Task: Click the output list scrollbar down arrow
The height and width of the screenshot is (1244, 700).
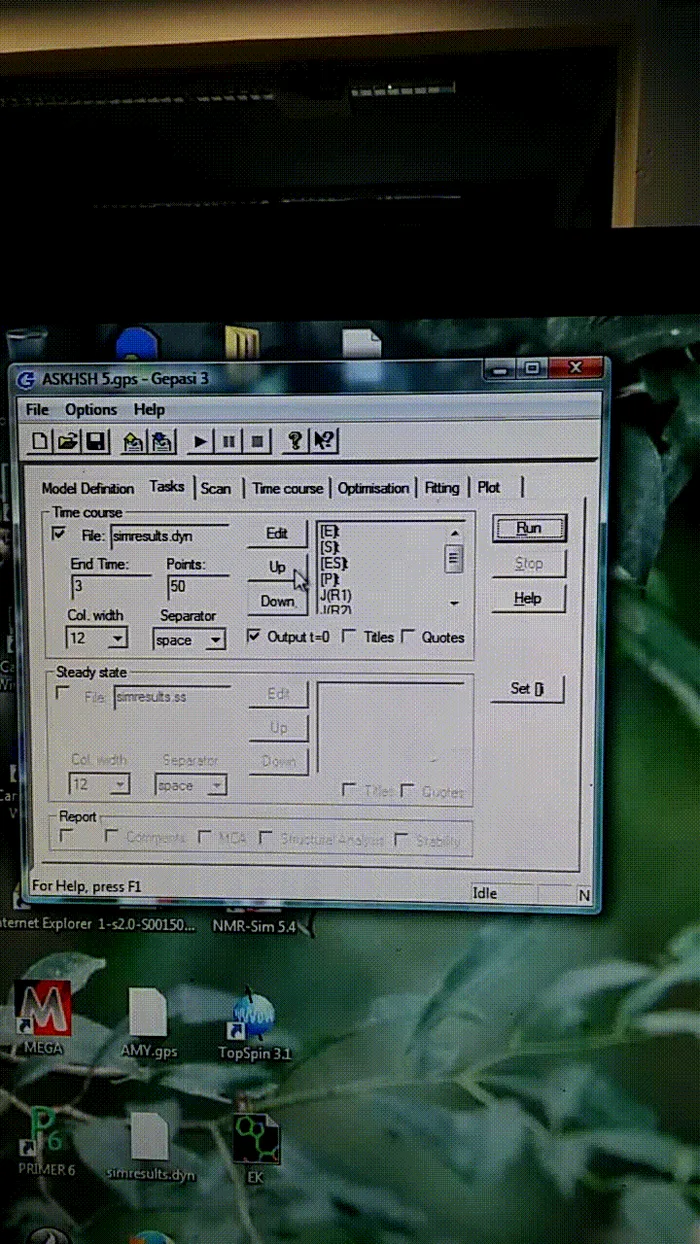Action: [x=455, y=603]
